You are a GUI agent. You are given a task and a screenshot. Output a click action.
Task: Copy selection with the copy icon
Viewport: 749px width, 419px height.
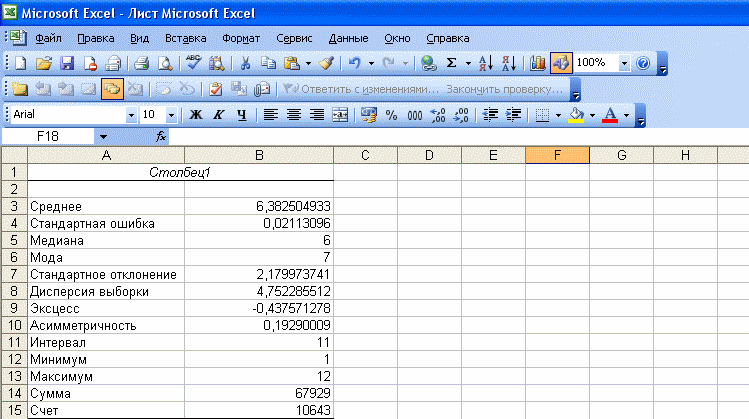point(268,63)
